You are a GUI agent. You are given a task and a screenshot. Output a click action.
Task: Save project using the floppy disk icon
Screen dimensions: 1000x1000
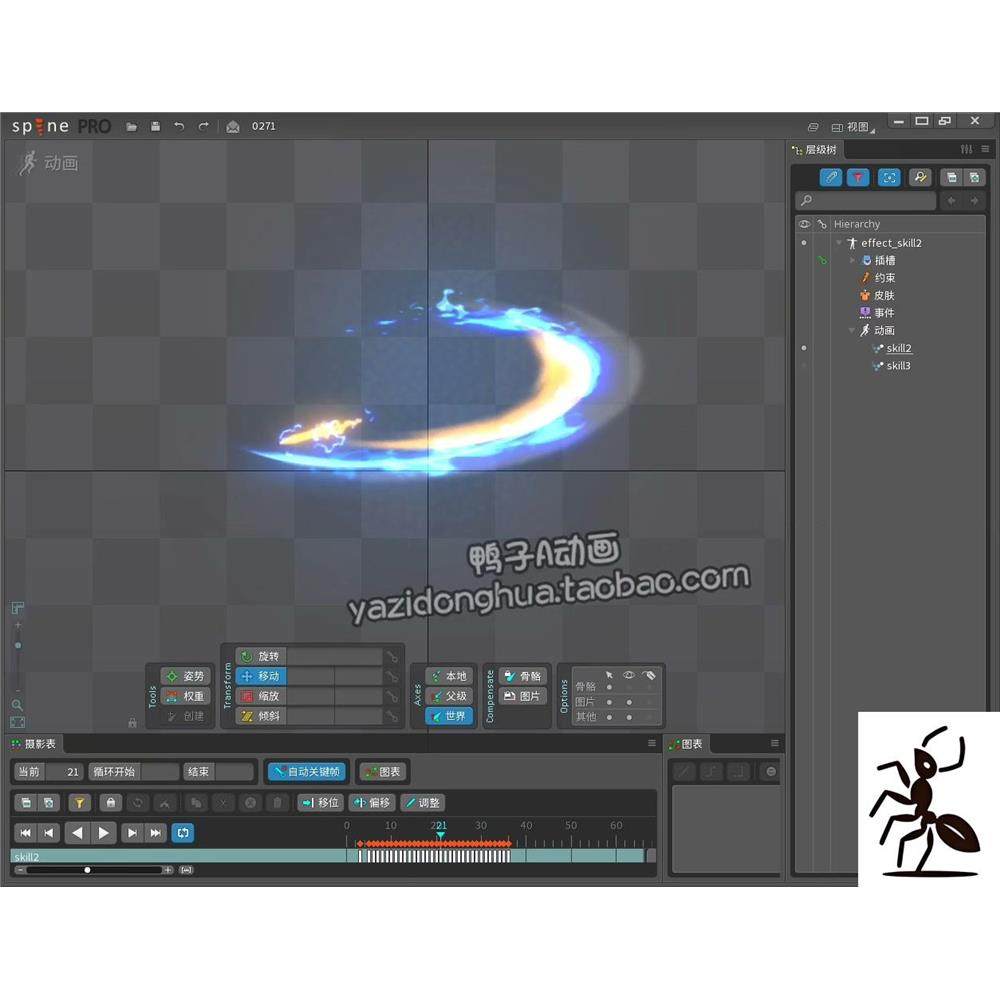coord(155,126)
